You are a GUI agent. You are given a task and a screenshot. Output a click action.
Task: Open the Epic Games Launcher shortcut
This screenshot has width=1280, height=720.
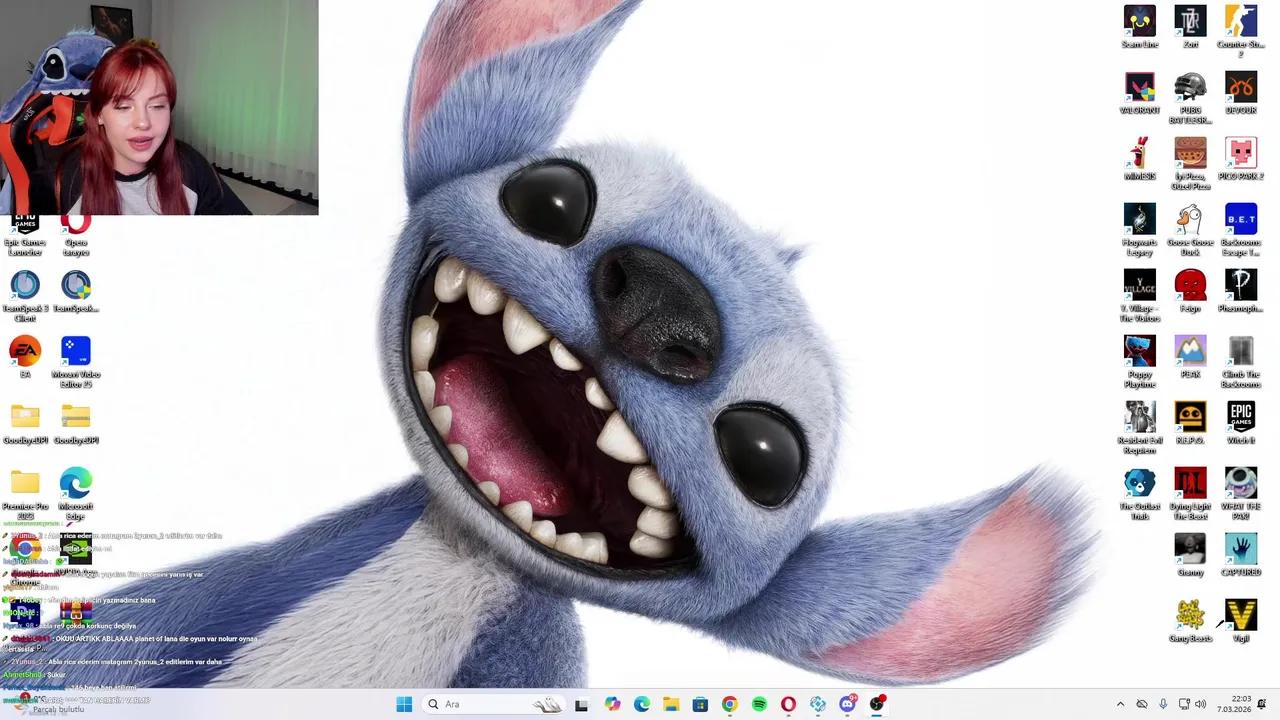pos(25,236)
